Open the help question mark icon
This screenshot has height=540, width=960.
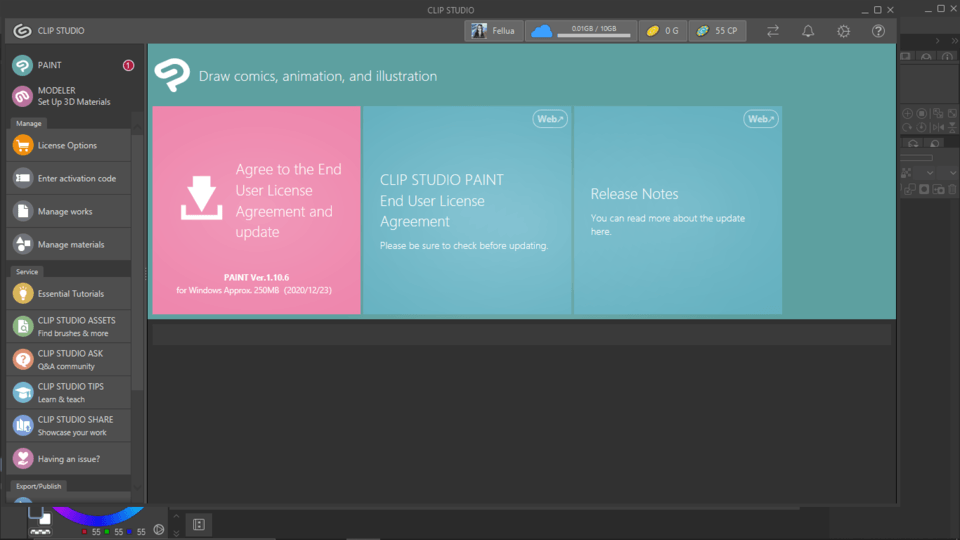[878, 31]
